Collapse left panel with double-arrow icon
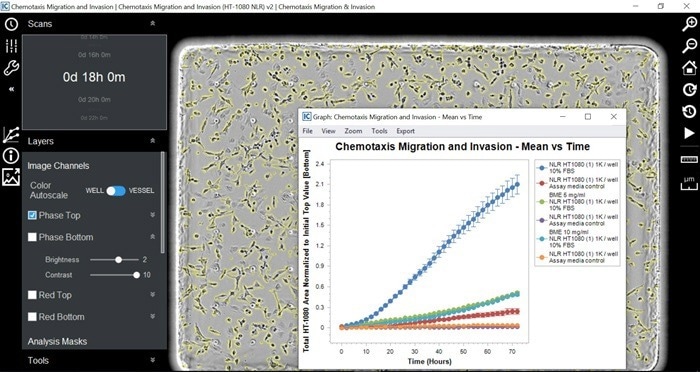Image resolution: width=700 pixels, height=372 pixels. pyautogui.click(x=11, y=89)
